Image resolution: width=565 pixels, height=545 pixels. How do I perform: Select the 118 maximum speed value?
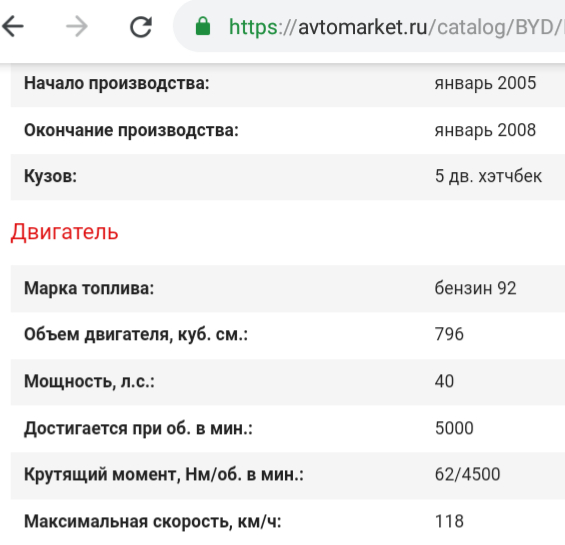pyautogui.click(x=449, y=521)
